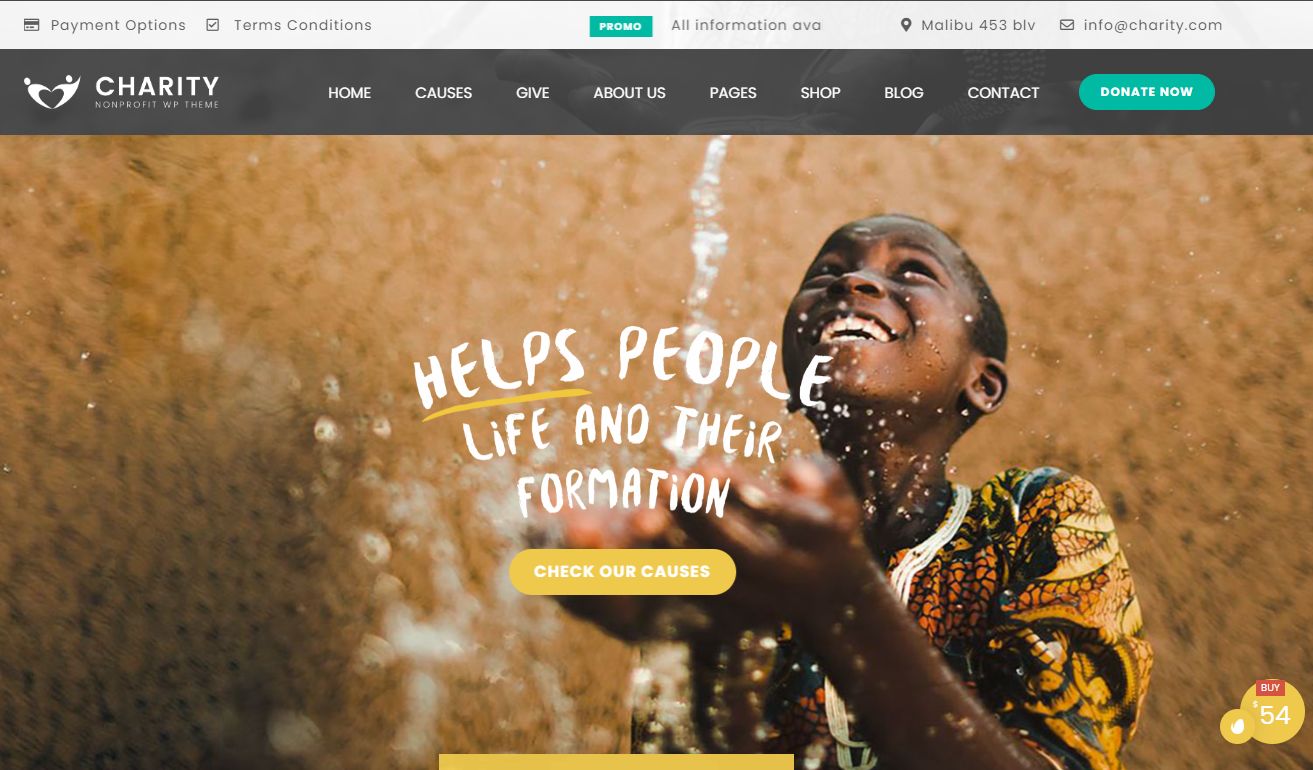Open the Home menu
The image size is (1313, 770).
coord(350,92)
